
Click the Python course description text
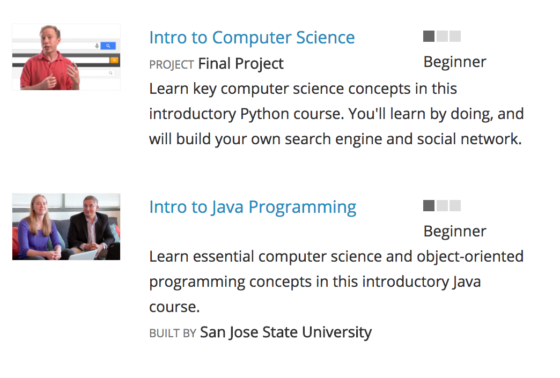tap(336, 114)
